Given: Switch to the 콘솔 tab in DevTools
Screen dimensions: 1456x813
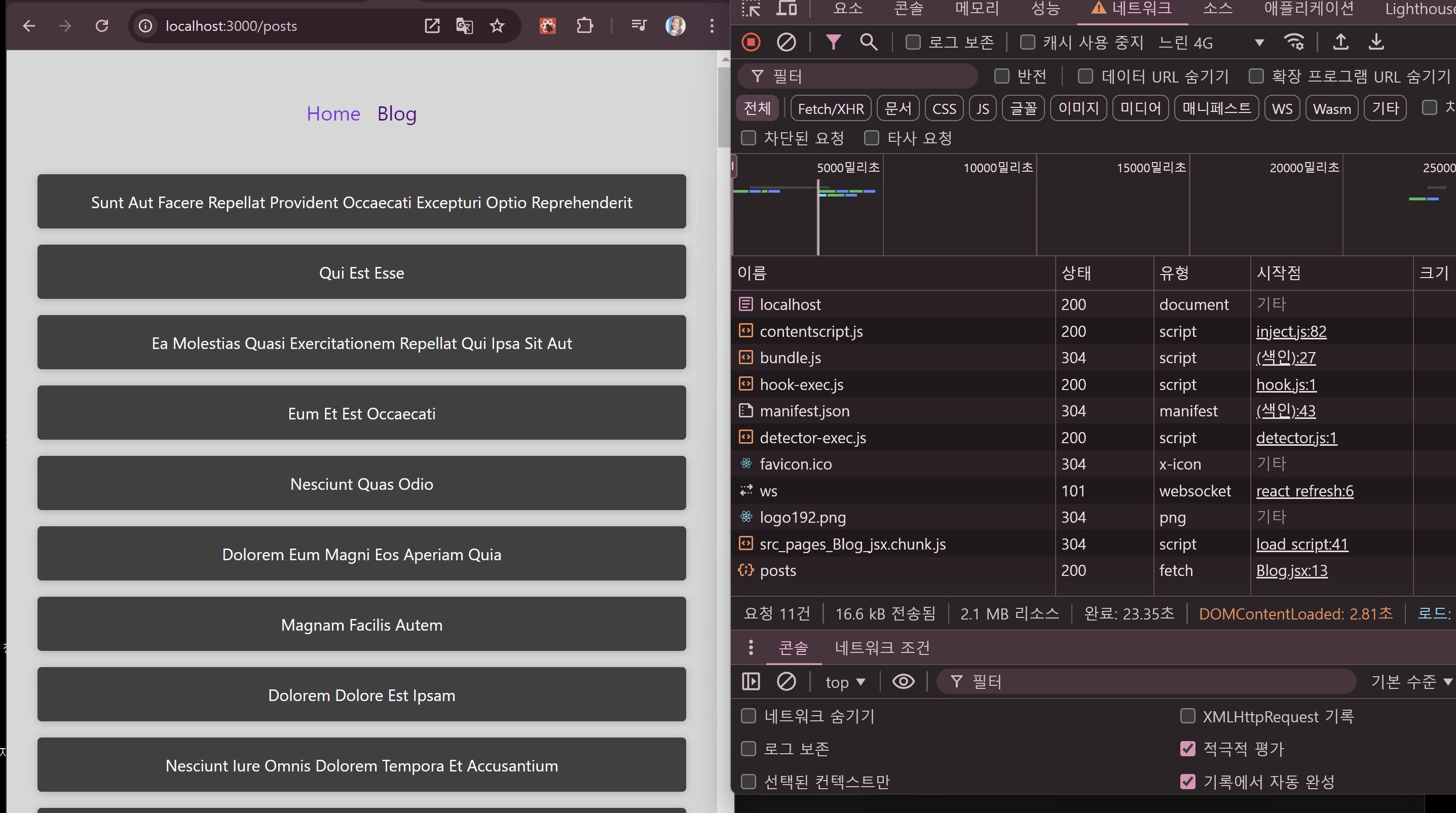Looking at the screenshot, I should (x=908, y=9).
